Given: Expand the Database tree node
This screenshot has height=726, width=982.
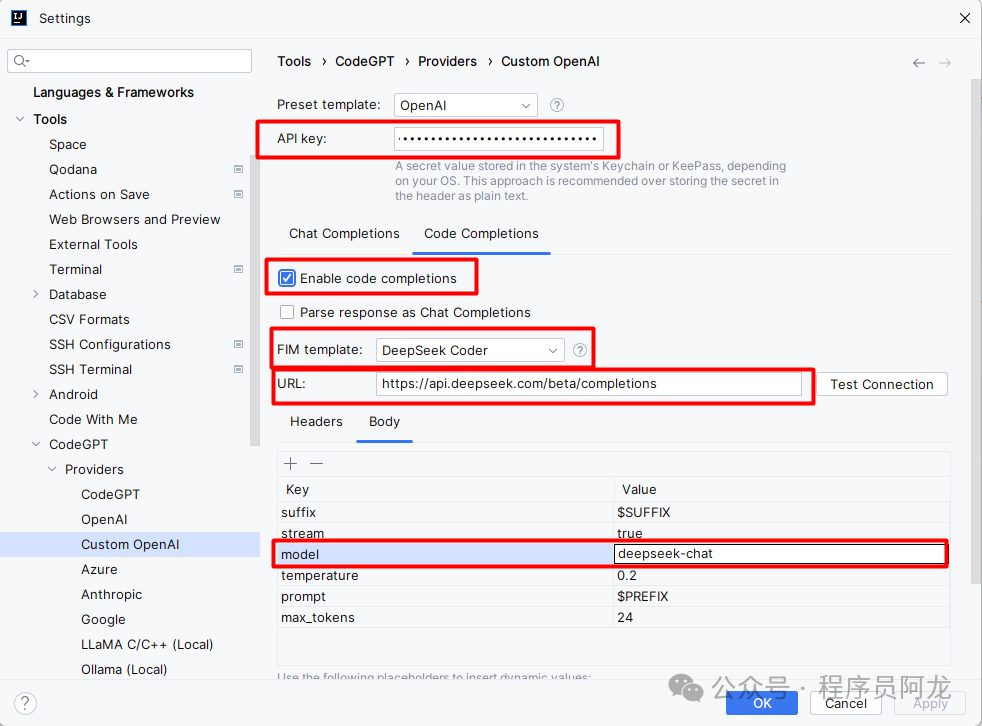Looking at the screenshot, I should tap(36, 294).
